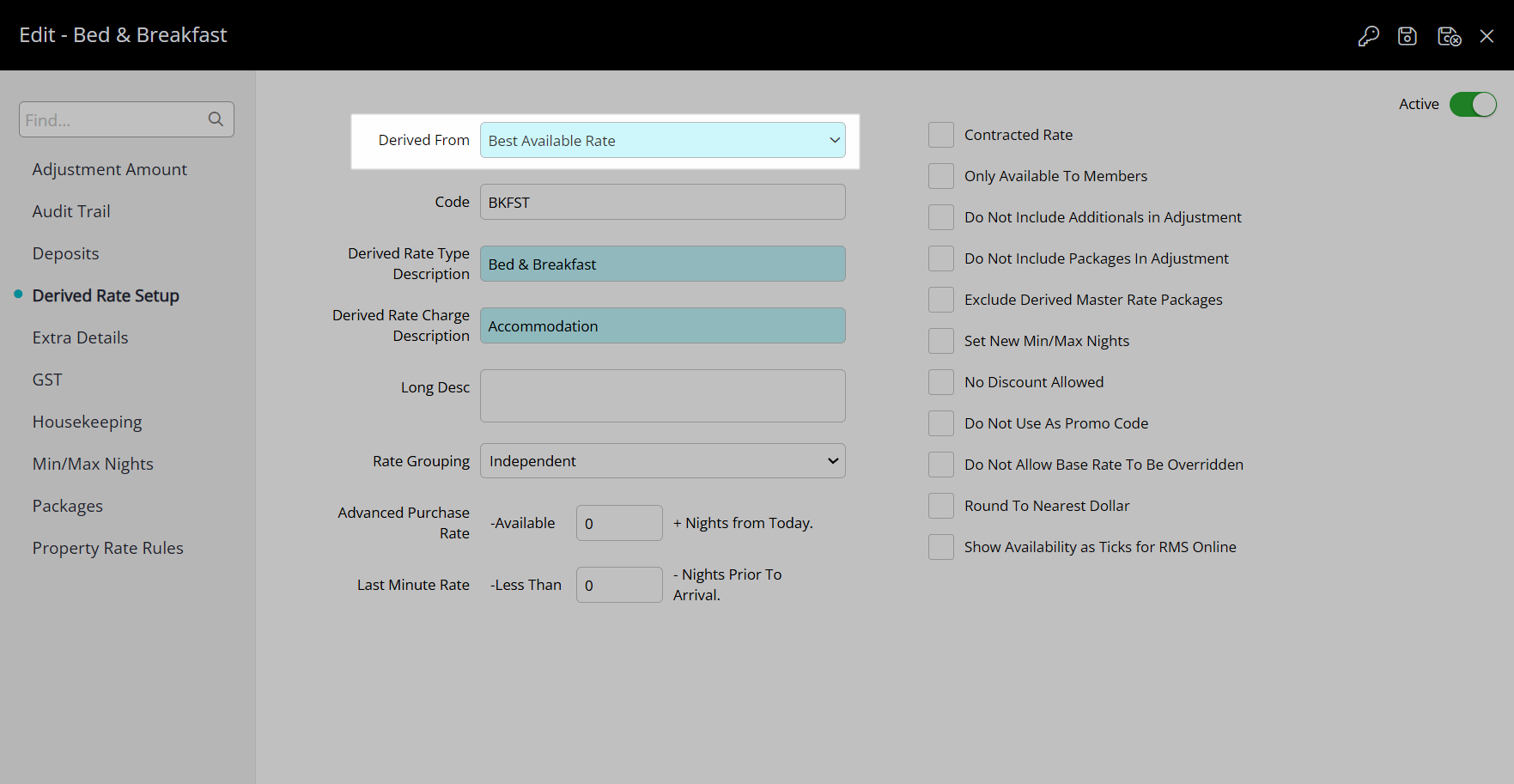Click the save and exit icon
The height and width of the screenshot is (784, 1514).
click(1449, 36)
